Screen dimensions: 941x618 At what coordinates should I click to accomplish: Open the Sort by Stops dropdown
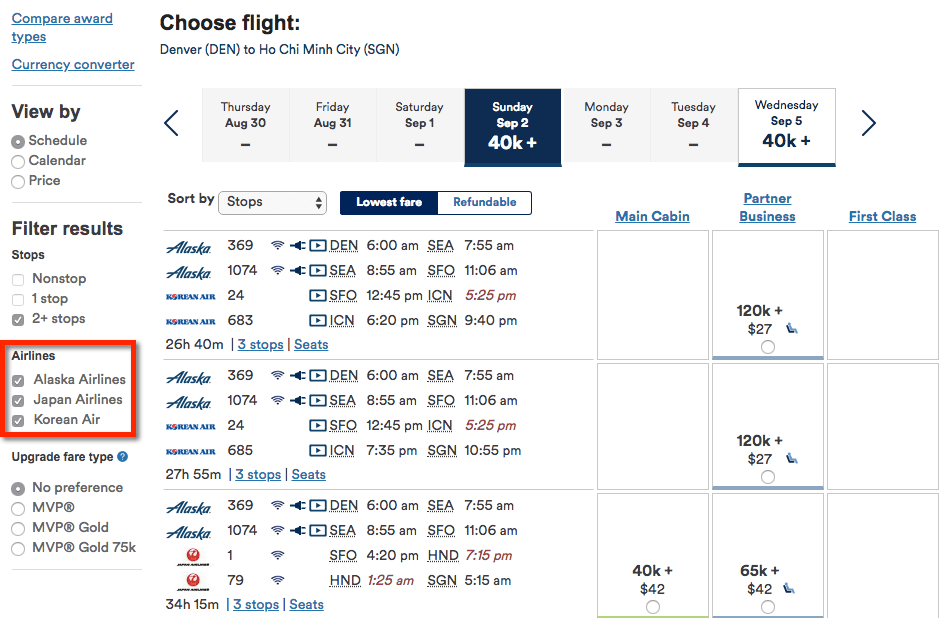pos(272,202)
